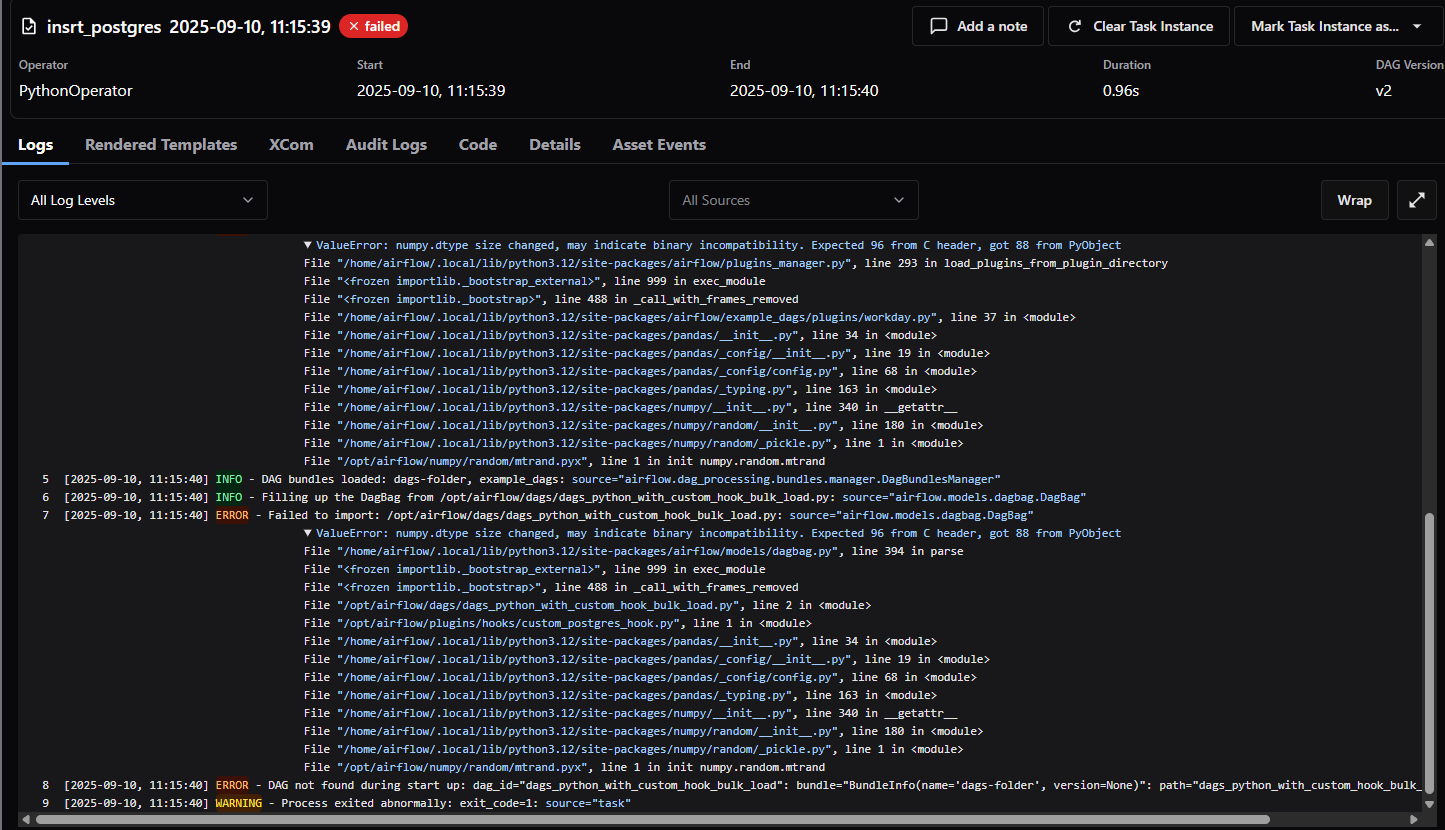Click log line 5 DAG bundles loaded

(520, 479)
